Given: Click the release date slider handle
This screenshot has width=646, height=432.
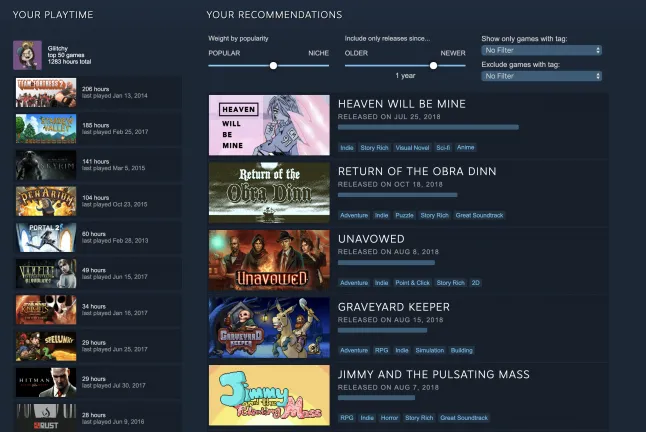Looking at the screenshot, I should [x=433, y=65].
